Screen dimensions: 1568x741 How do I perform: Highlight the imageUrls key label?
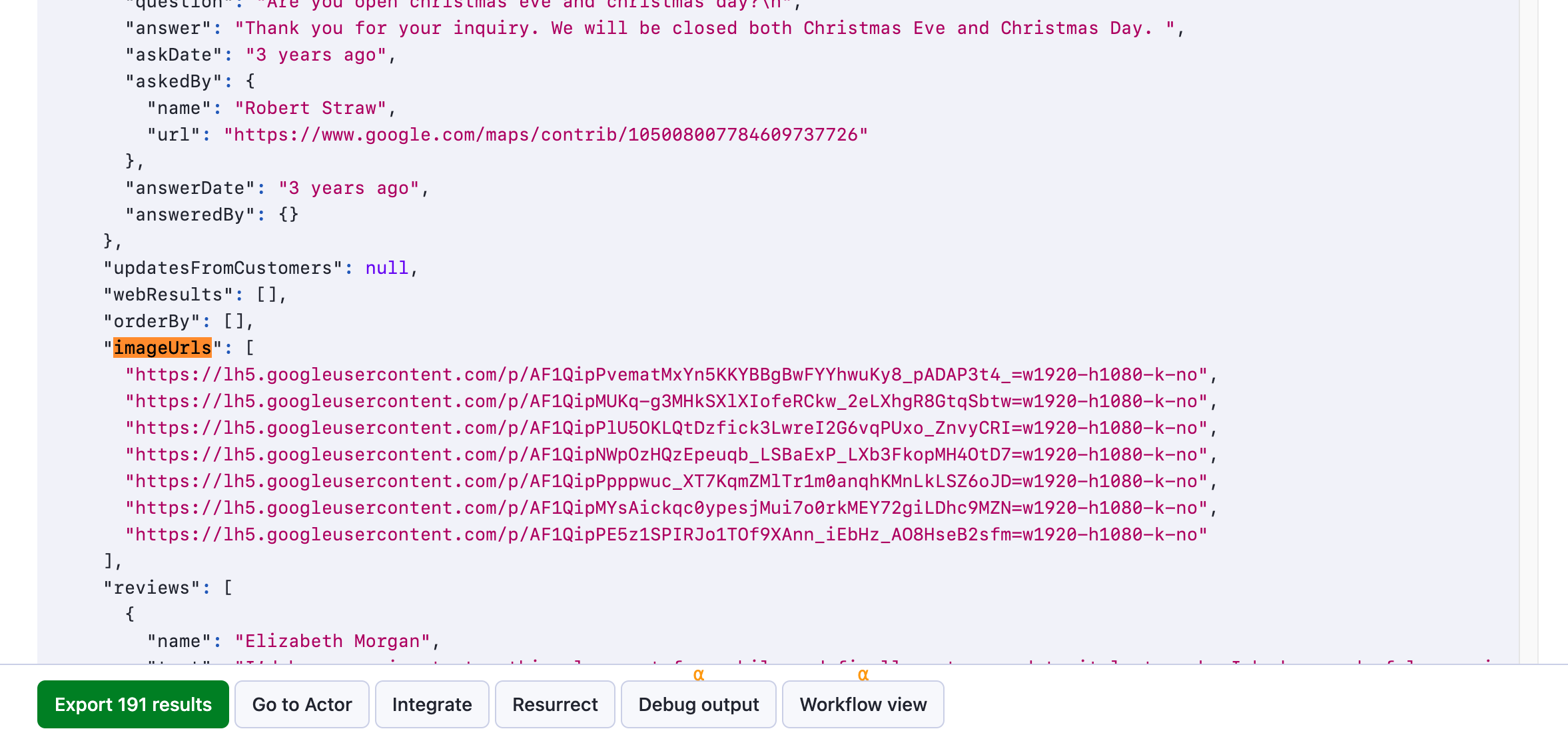(162, 348)
